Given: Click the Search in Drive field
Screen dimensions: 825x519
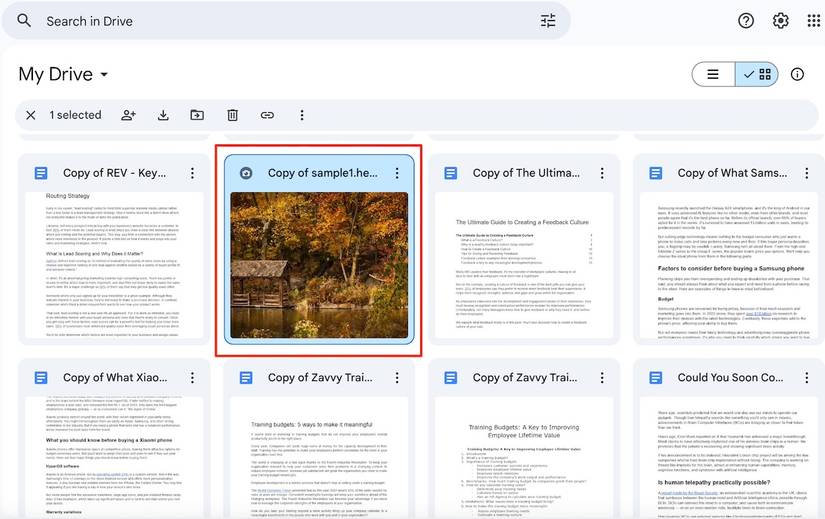Looking at the screenshot, I should [280, 21].
